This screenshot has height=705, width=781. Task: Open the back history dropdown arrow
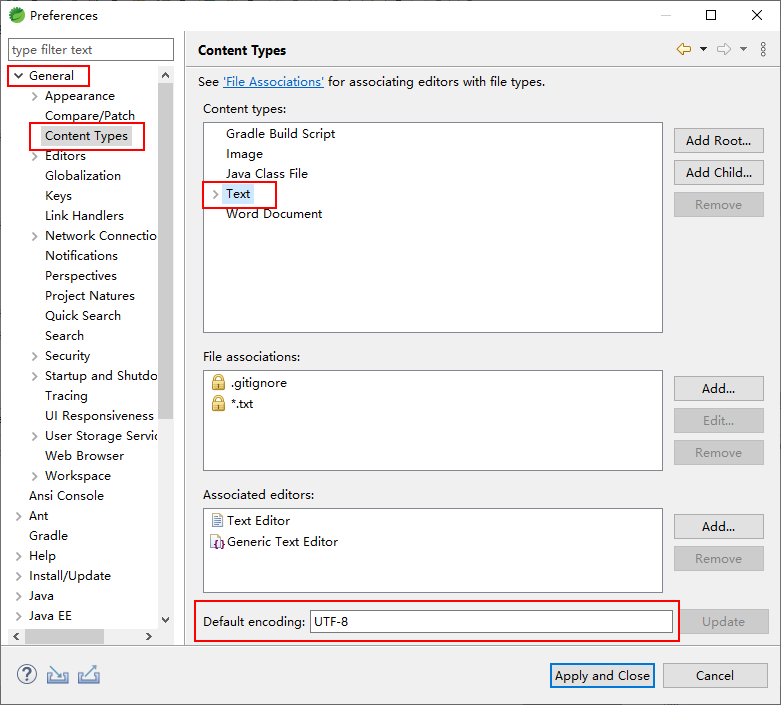tap(703, 49)
